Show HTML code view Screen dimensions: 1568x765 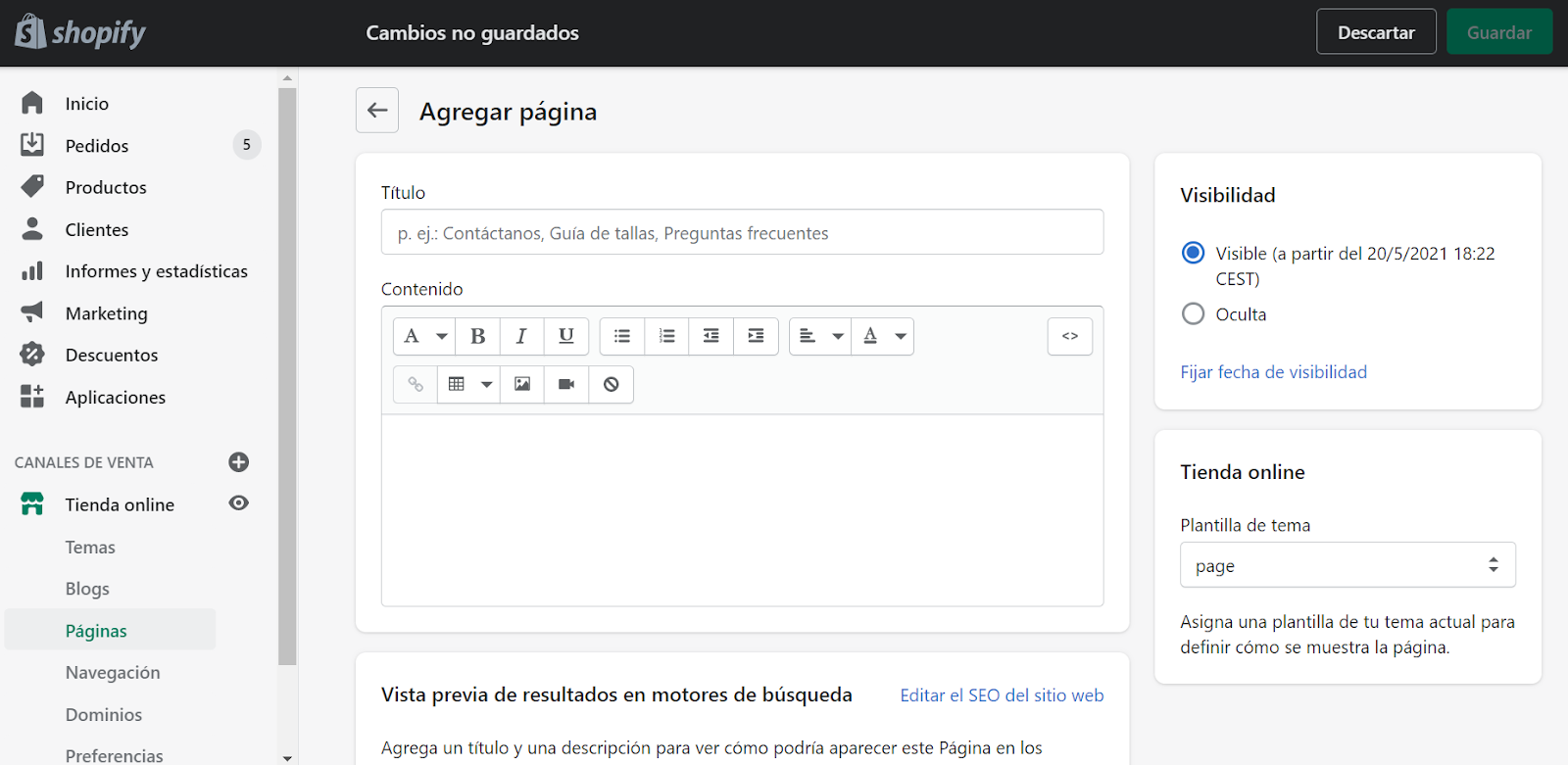(1070, 336)
